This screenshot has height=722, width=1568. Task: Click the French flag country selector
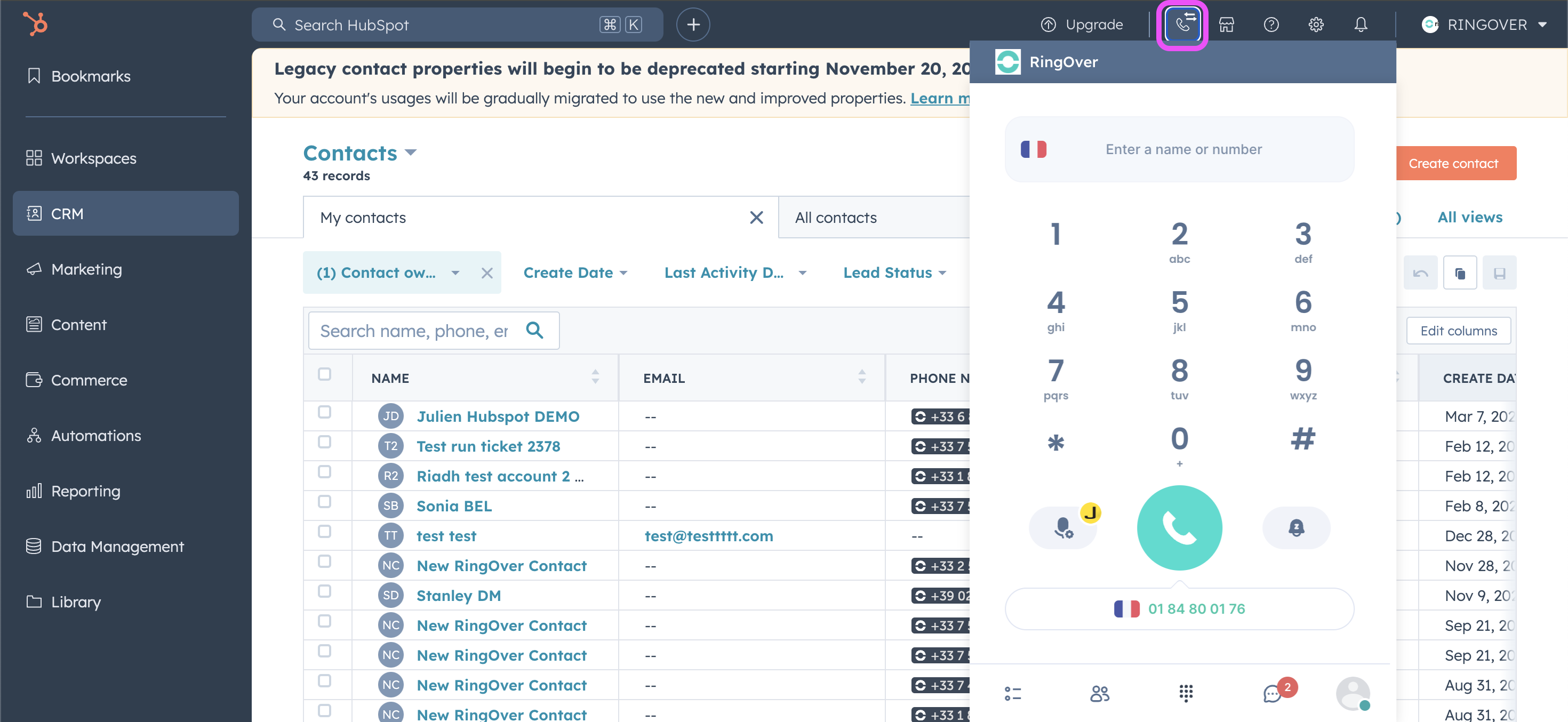[1033, 149]
